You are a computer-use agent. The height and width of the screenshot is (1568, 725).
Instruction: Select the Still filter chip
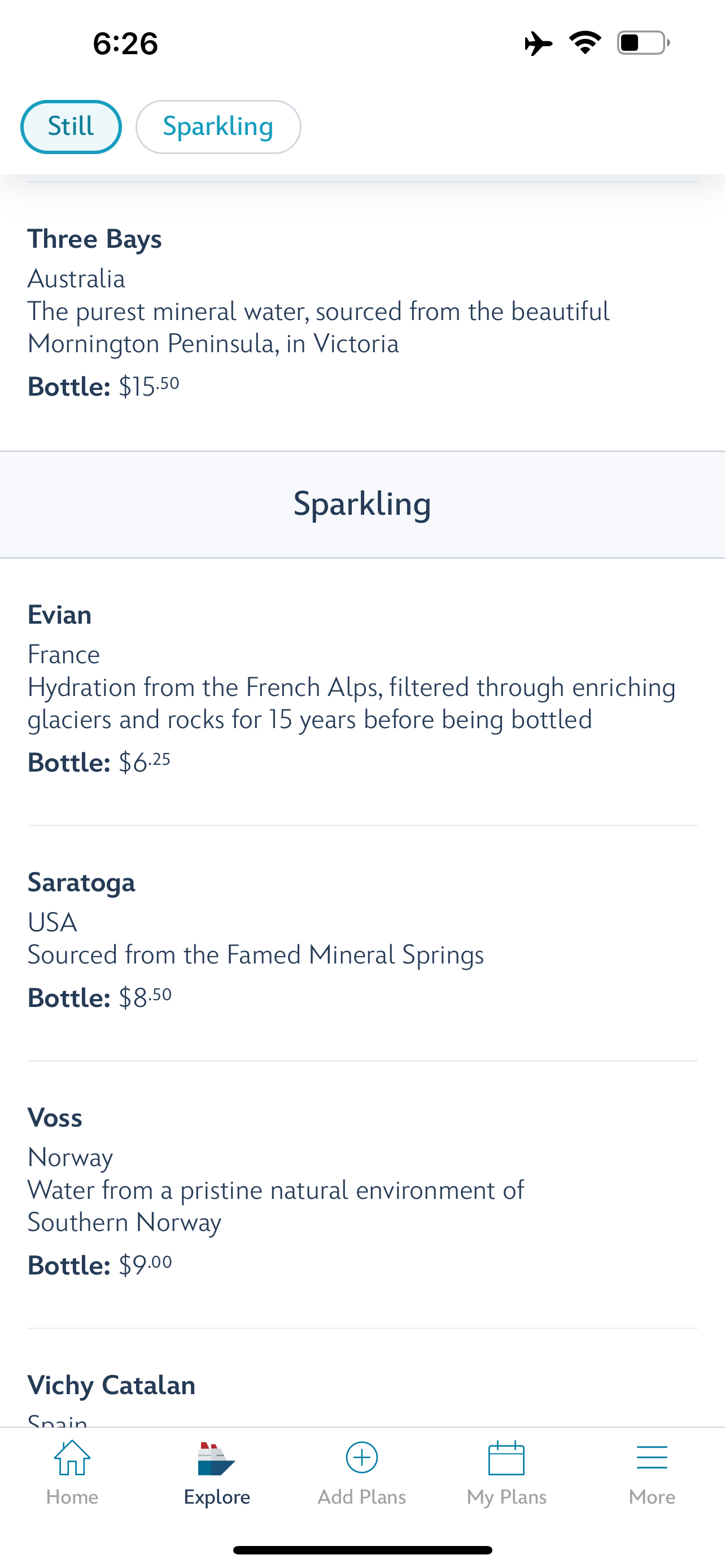(x=71, y=126)
